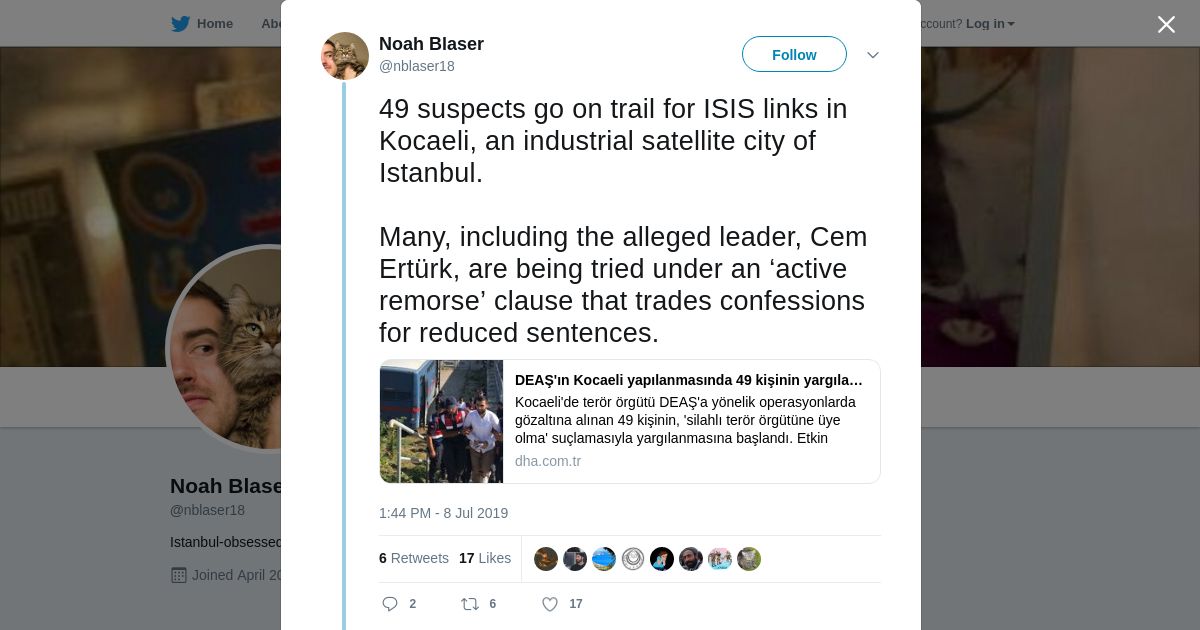Click the Twitter bird Home icon

[x=180, y=24]
